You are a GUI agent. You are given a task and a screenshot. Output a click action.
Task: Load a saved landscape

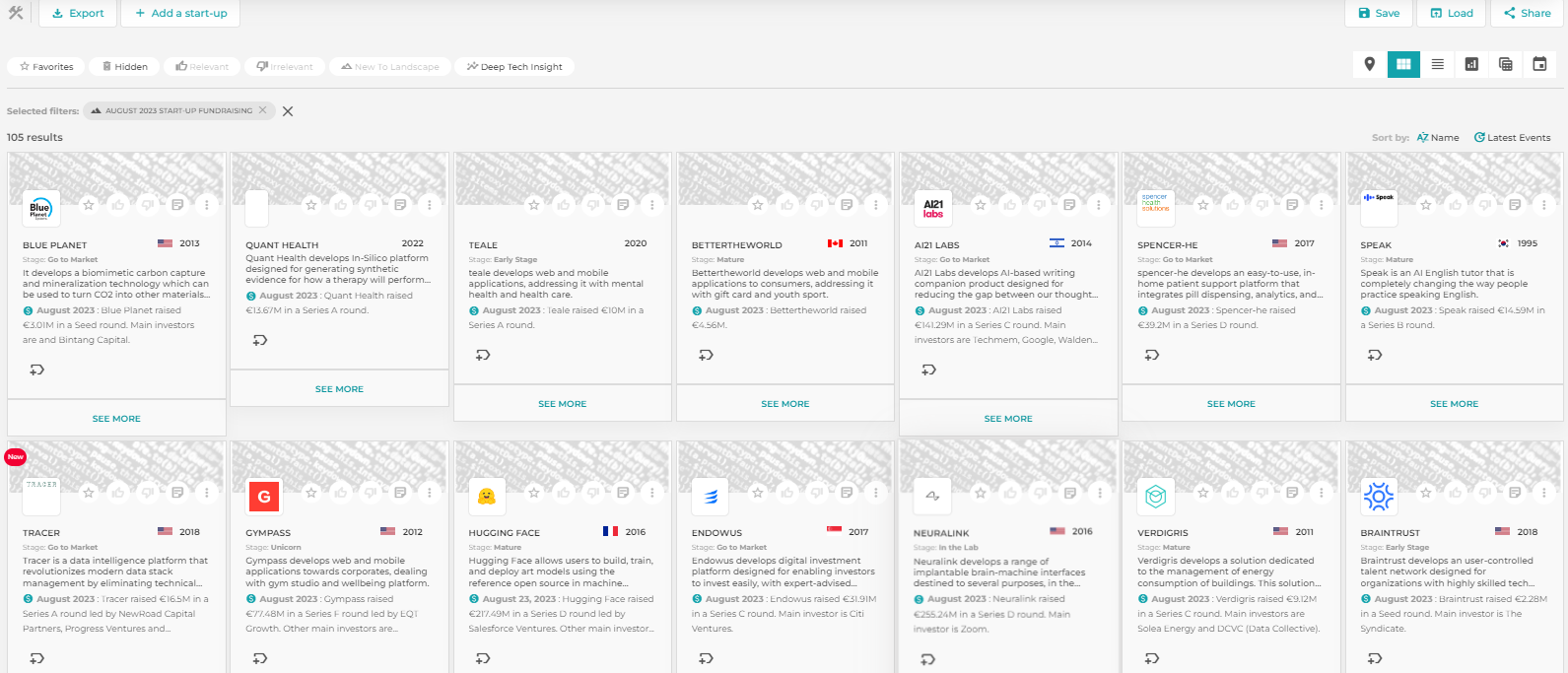pyautogui.click(x=1452, y=14)
